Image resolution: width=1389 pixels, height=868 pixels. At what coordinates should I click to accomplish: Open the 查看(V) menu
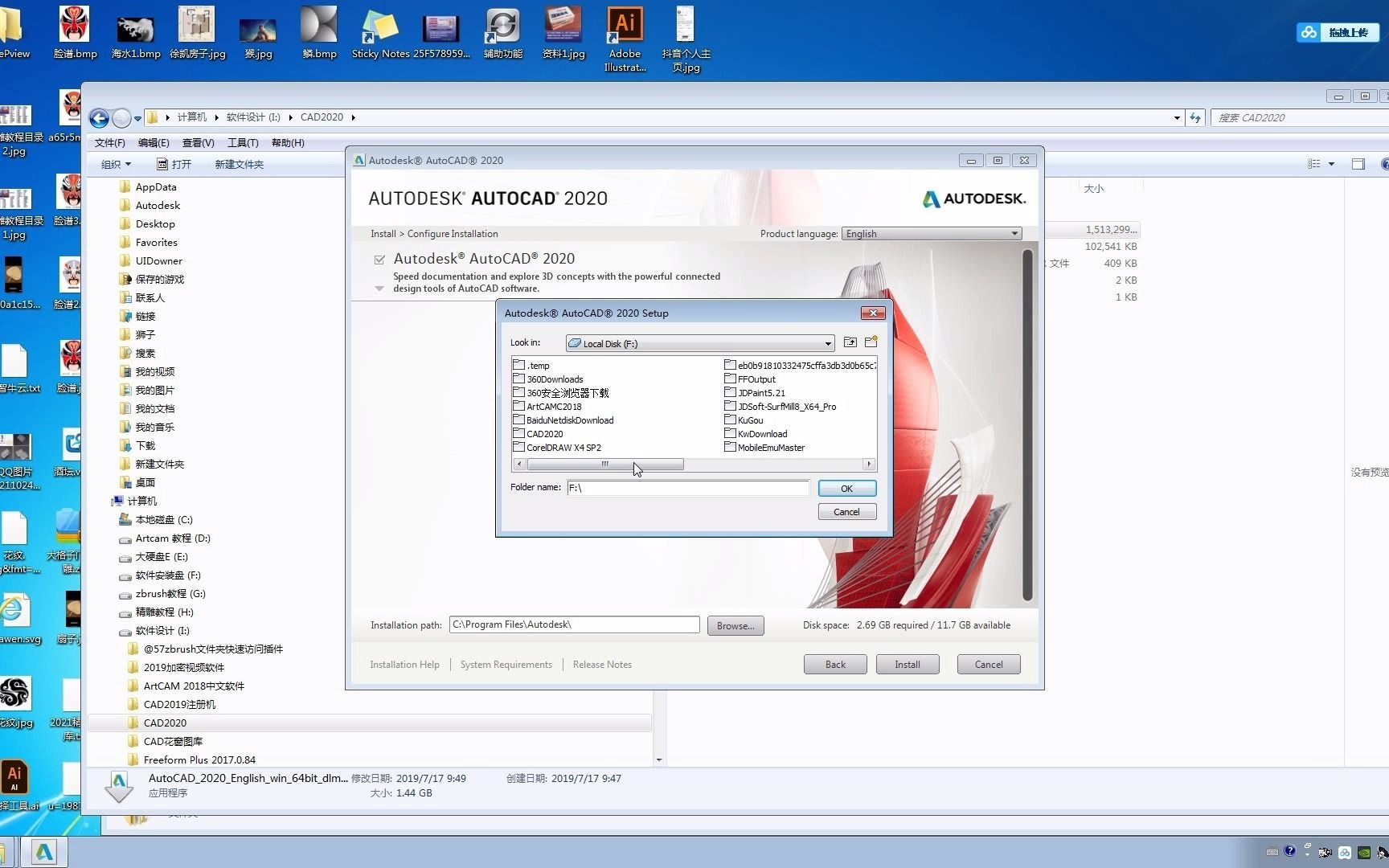pos(198,142)
